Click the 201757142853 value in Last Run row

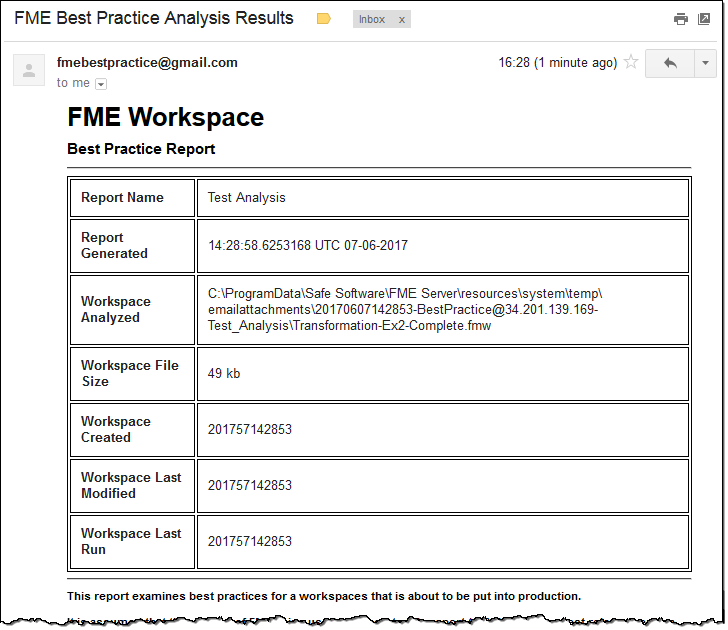[250, 541]
